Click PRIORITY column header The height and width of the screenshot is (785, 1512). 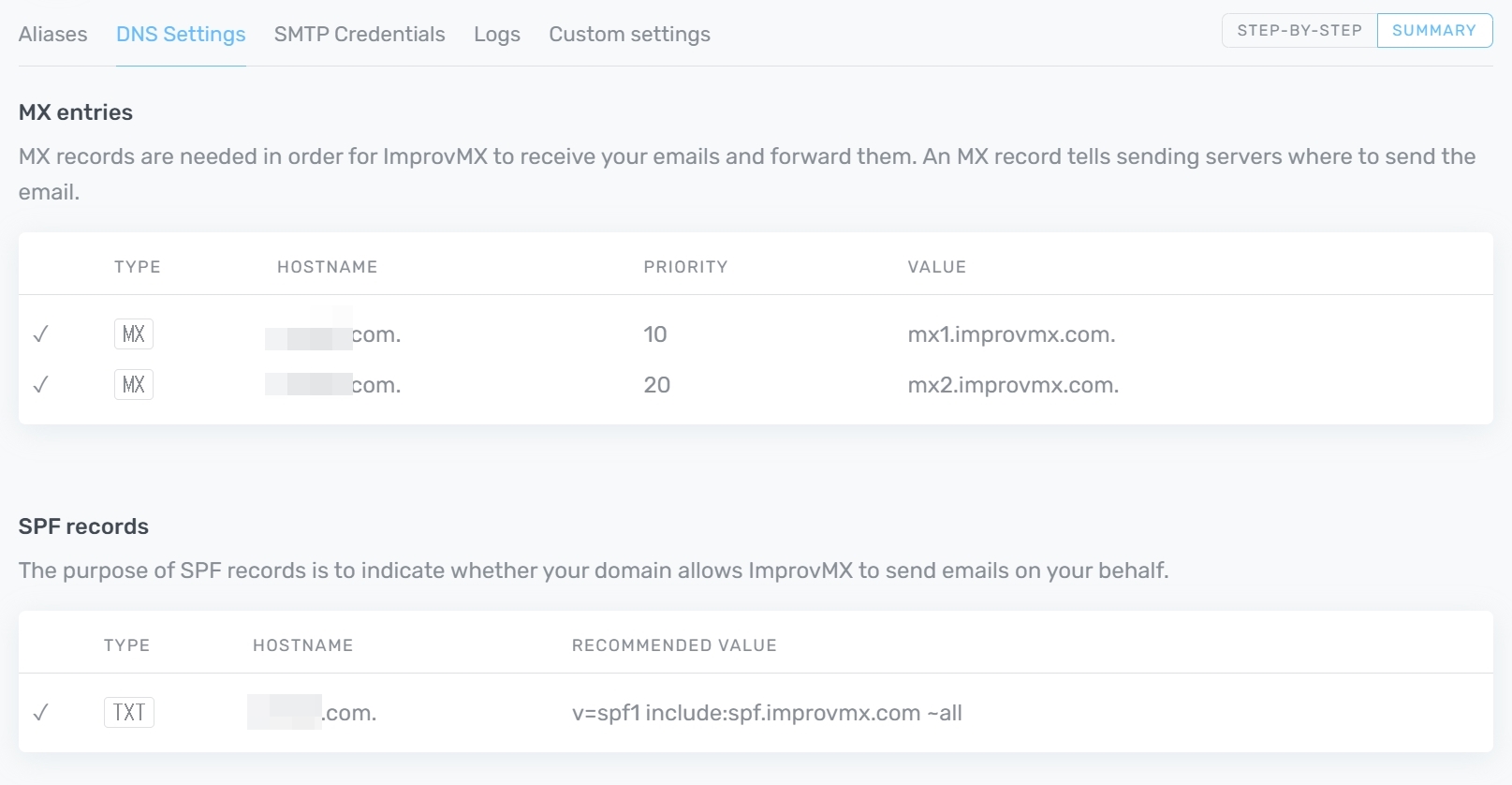pyautogui.click(x=685, y=267)
